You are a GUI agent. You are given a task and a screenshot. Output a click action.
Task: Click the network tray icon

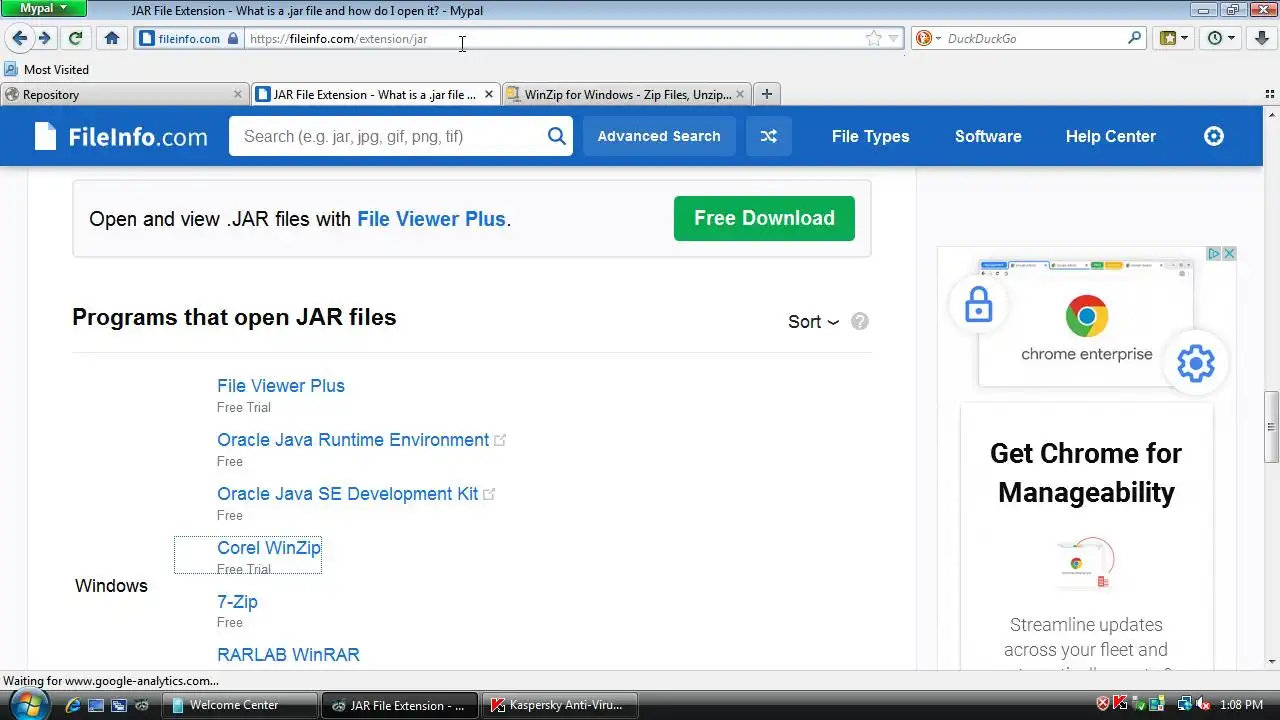click(x=1185, y=704)
